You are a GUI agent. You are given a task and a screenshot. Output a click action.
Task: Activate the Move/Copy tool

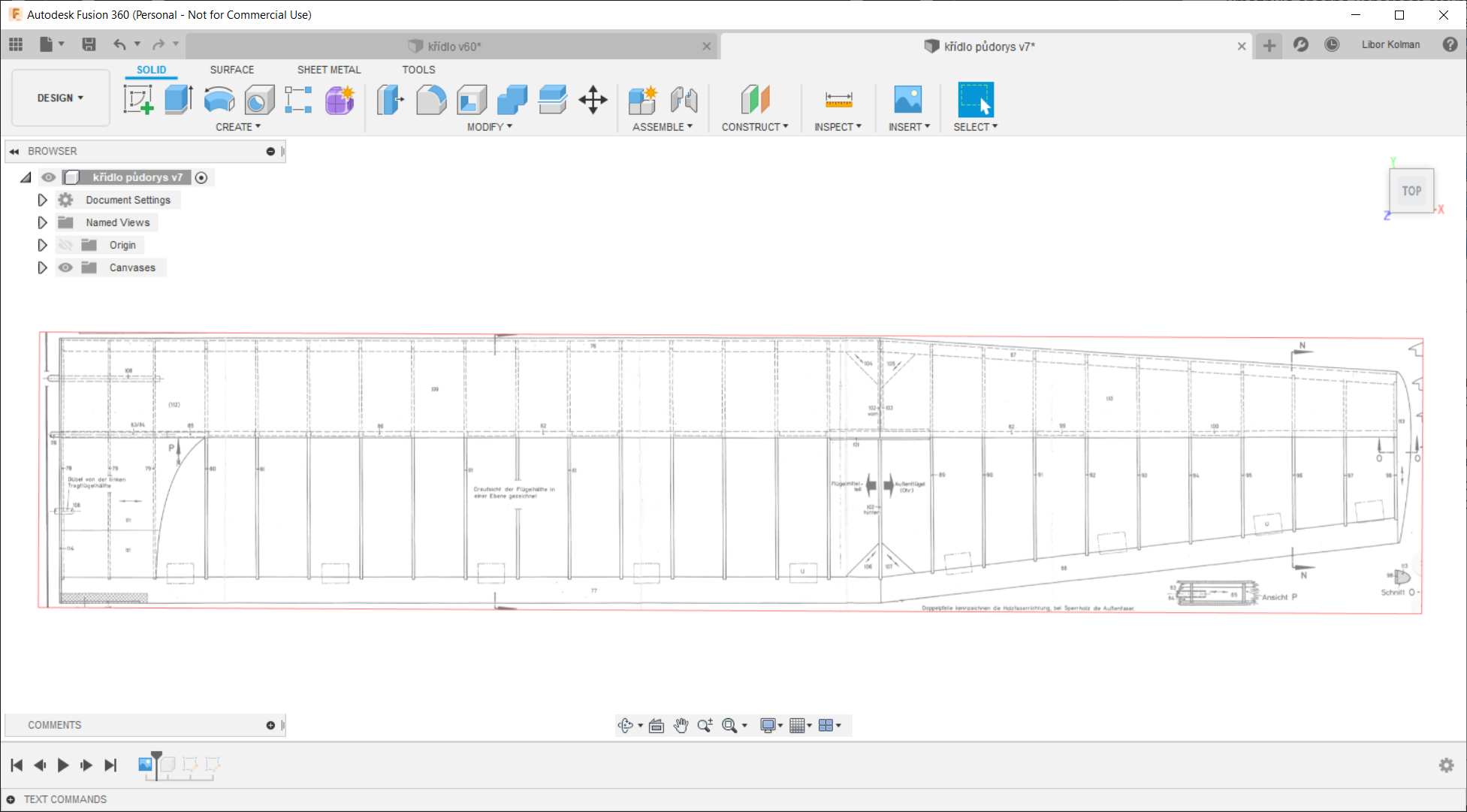pos(593,99)
